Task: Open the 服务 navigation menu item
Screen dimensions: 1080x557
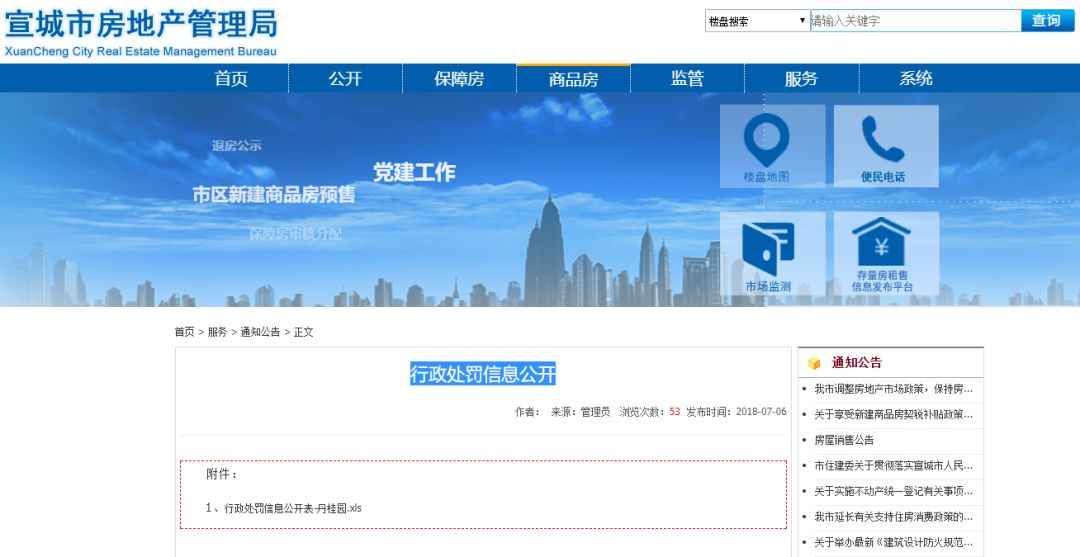Action: [801, 79]
